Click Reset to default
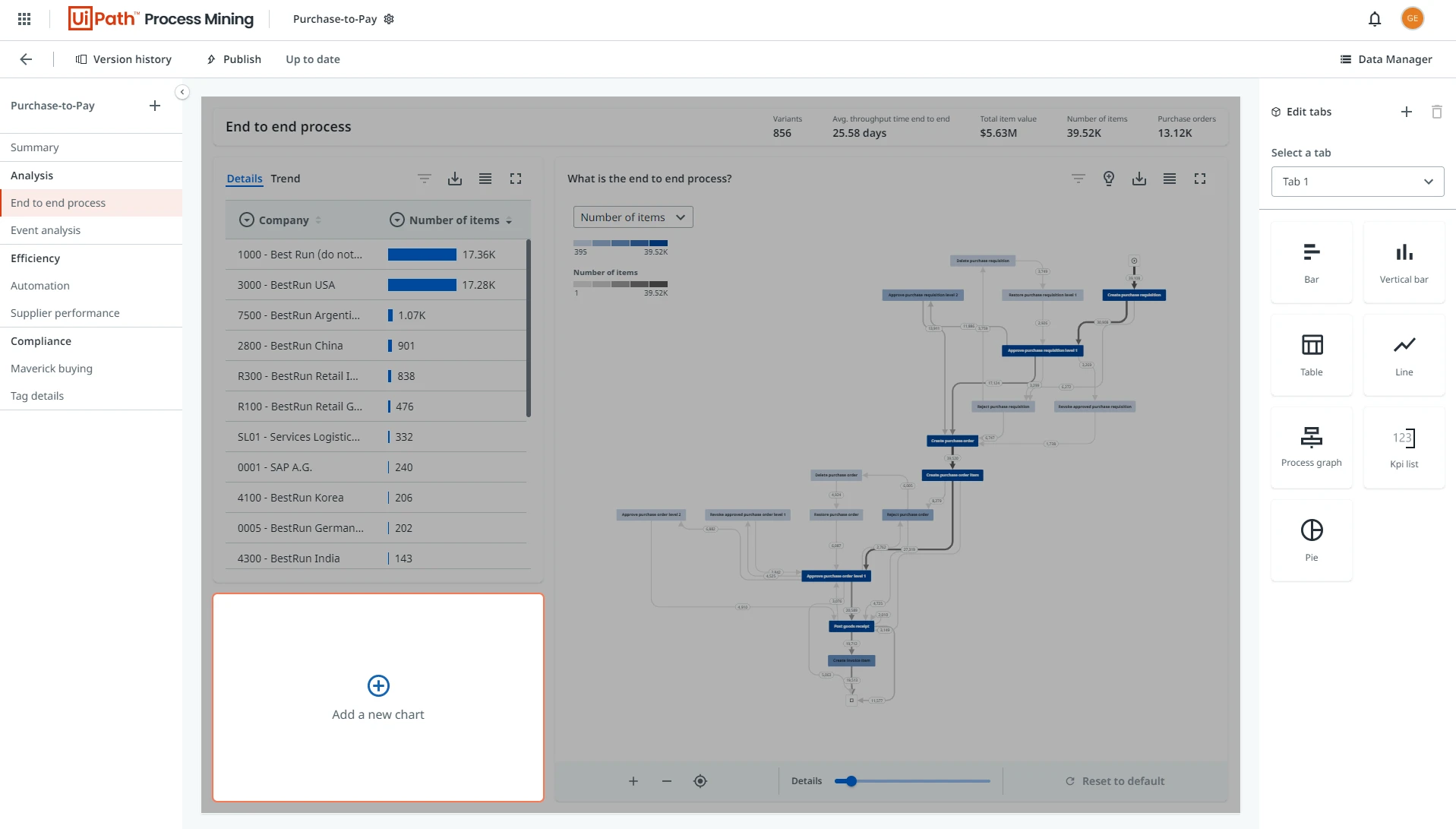The width and height of the screenshot is (1456, 829). coord(1115,781)
